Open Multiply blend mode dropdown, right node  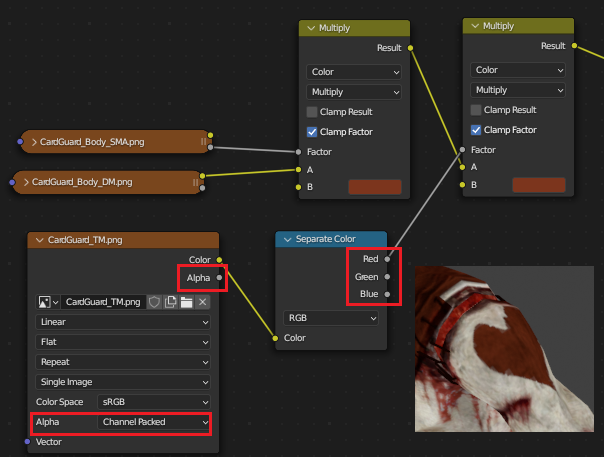pyautogui.click(x=518, y=90)
